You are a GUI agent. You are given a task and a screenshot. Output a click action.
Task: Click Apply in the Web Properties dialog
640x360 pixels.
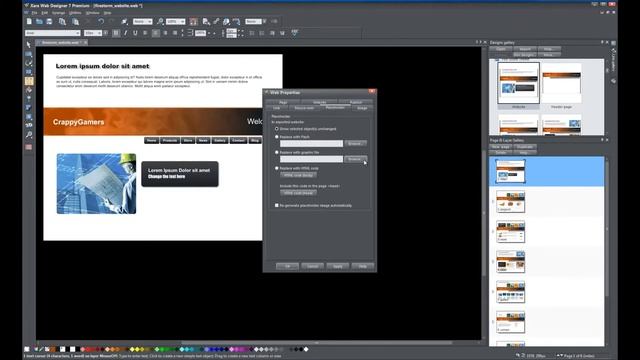(x=338, y=266)
